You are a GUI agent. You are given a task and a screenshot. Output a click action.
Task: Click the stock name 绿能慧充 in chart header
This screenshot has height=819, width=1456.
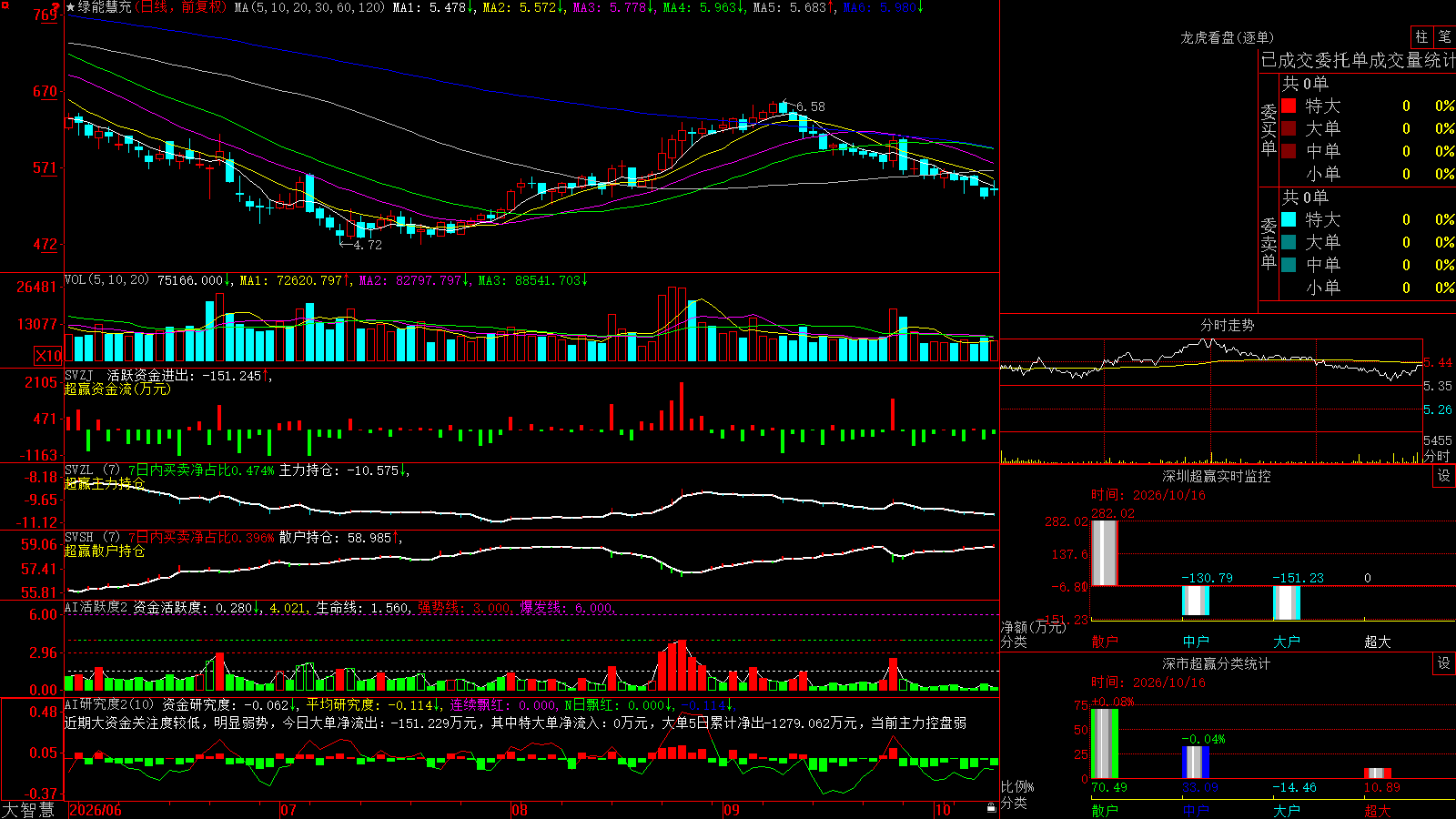point(105,7)
